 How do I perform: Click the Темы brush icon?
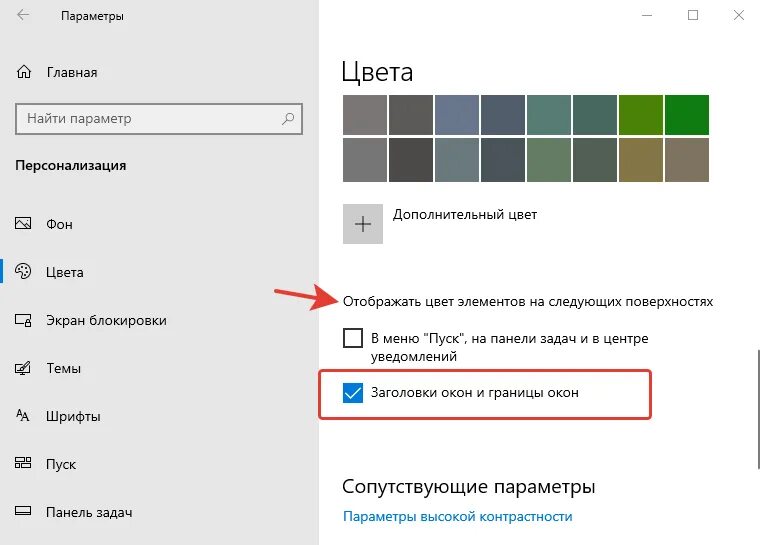[23, 368]
